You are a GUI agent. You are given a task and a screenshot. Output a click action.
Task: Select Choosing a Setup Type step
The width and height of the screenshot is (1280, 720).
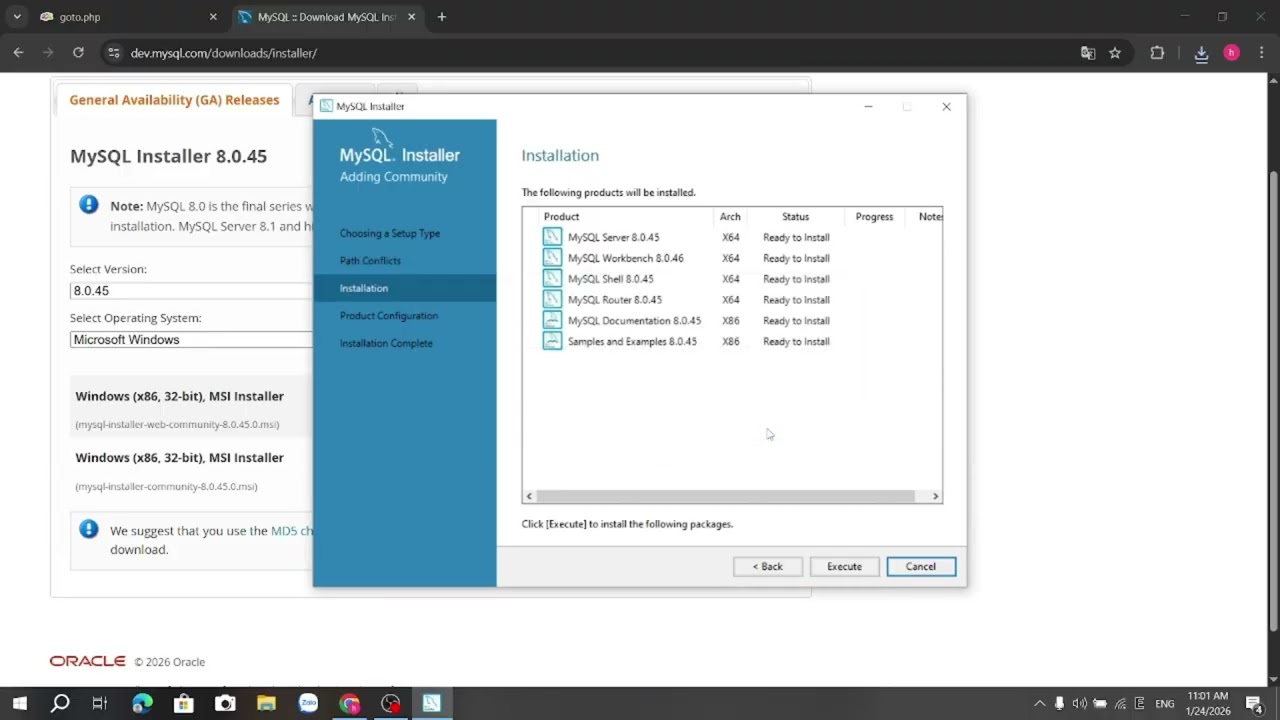coord(389,233)
